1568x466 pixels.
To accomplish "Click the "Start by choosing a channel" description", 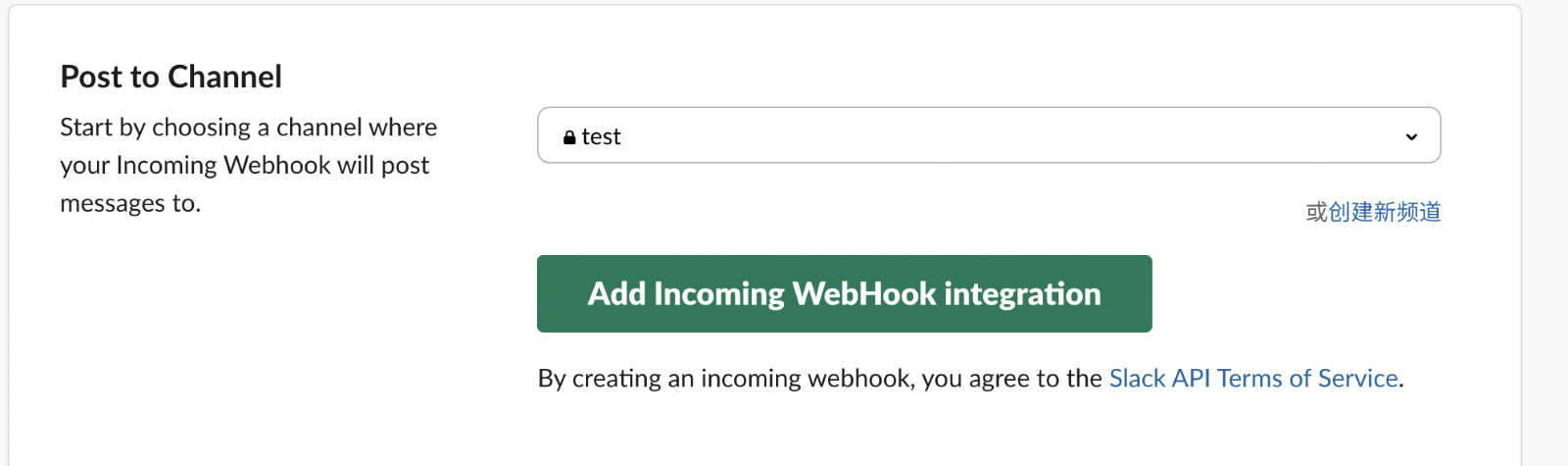I will tap(248, 128).
